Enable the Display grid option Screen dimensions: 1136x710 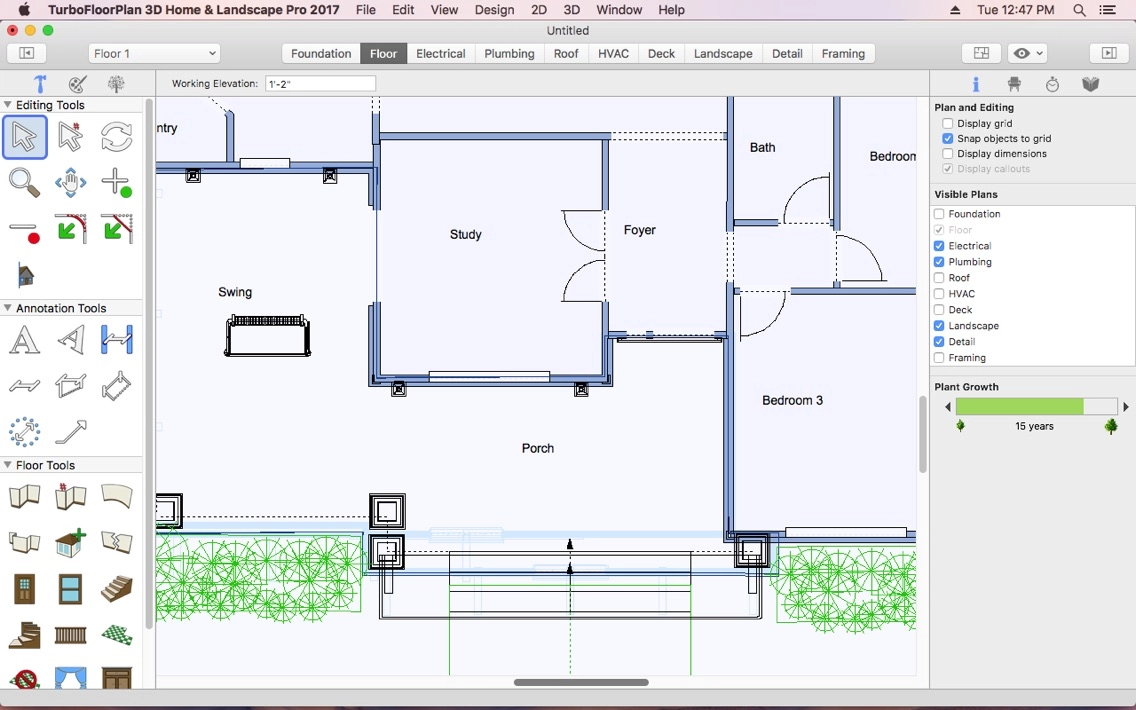[947, 123]
